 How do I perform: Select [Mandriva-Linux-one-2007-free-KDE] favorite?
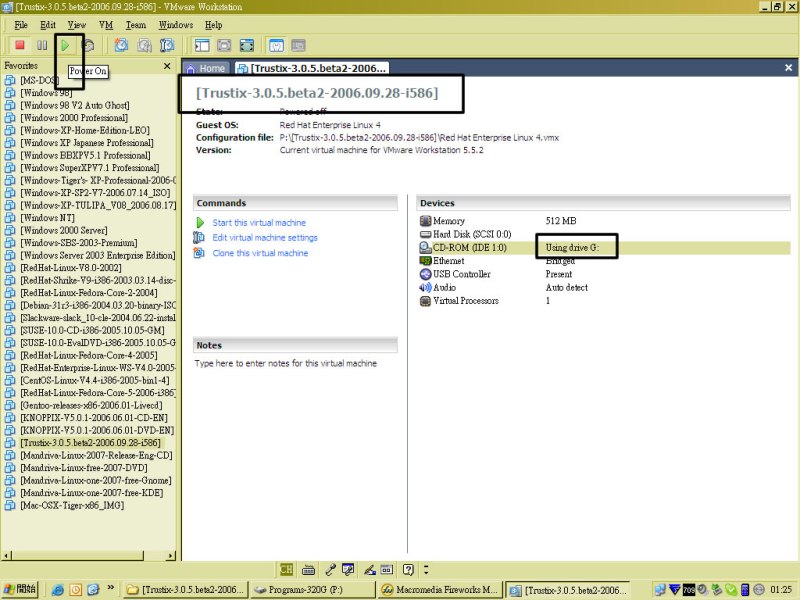tap(92, 493)
